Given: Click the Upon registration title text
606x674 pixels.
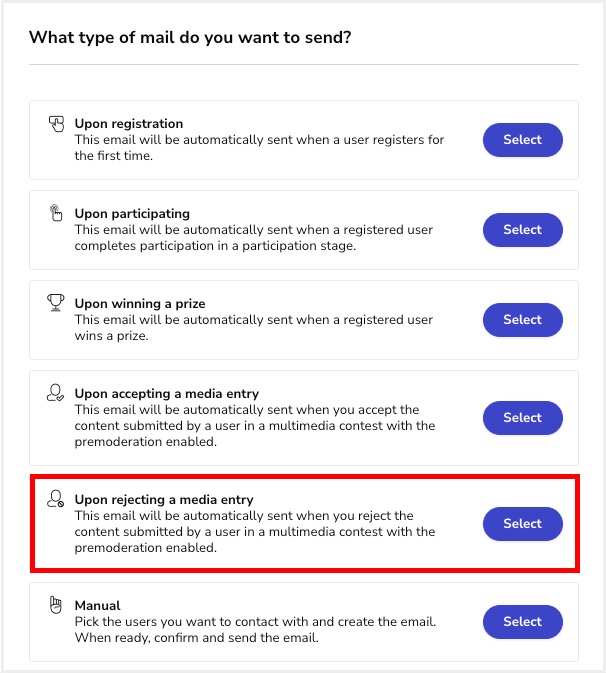Looking at the screenshot, I should pos(129,124).
